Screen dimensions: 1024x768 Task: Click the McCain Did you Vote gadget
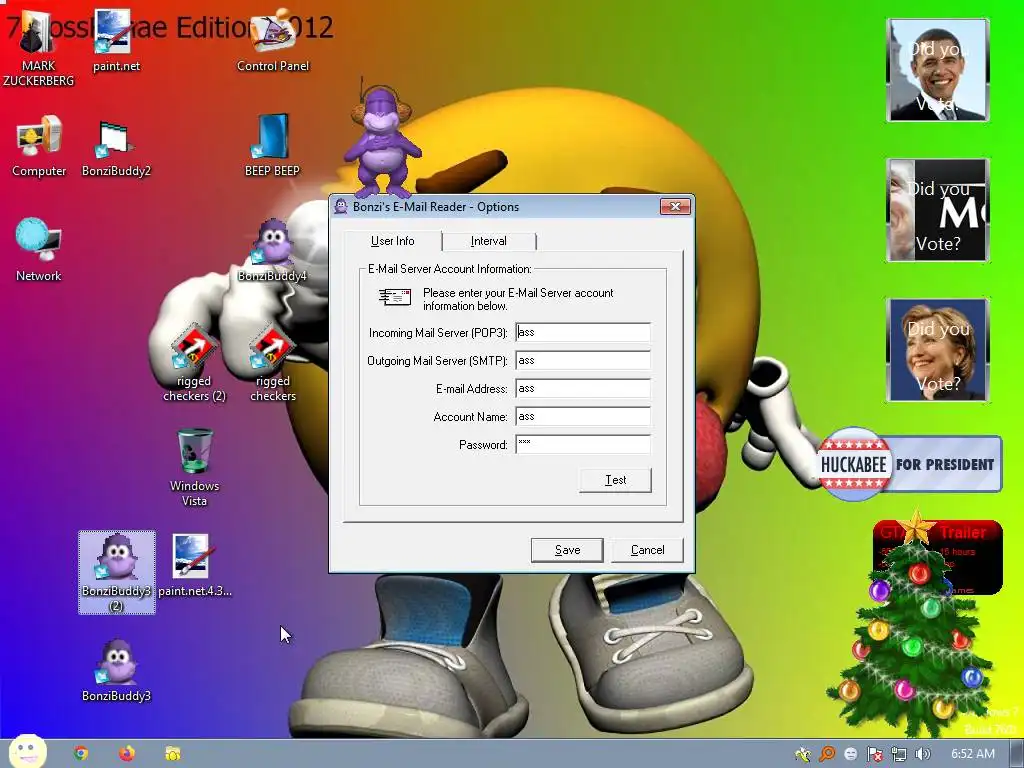(x=938, y=210)
